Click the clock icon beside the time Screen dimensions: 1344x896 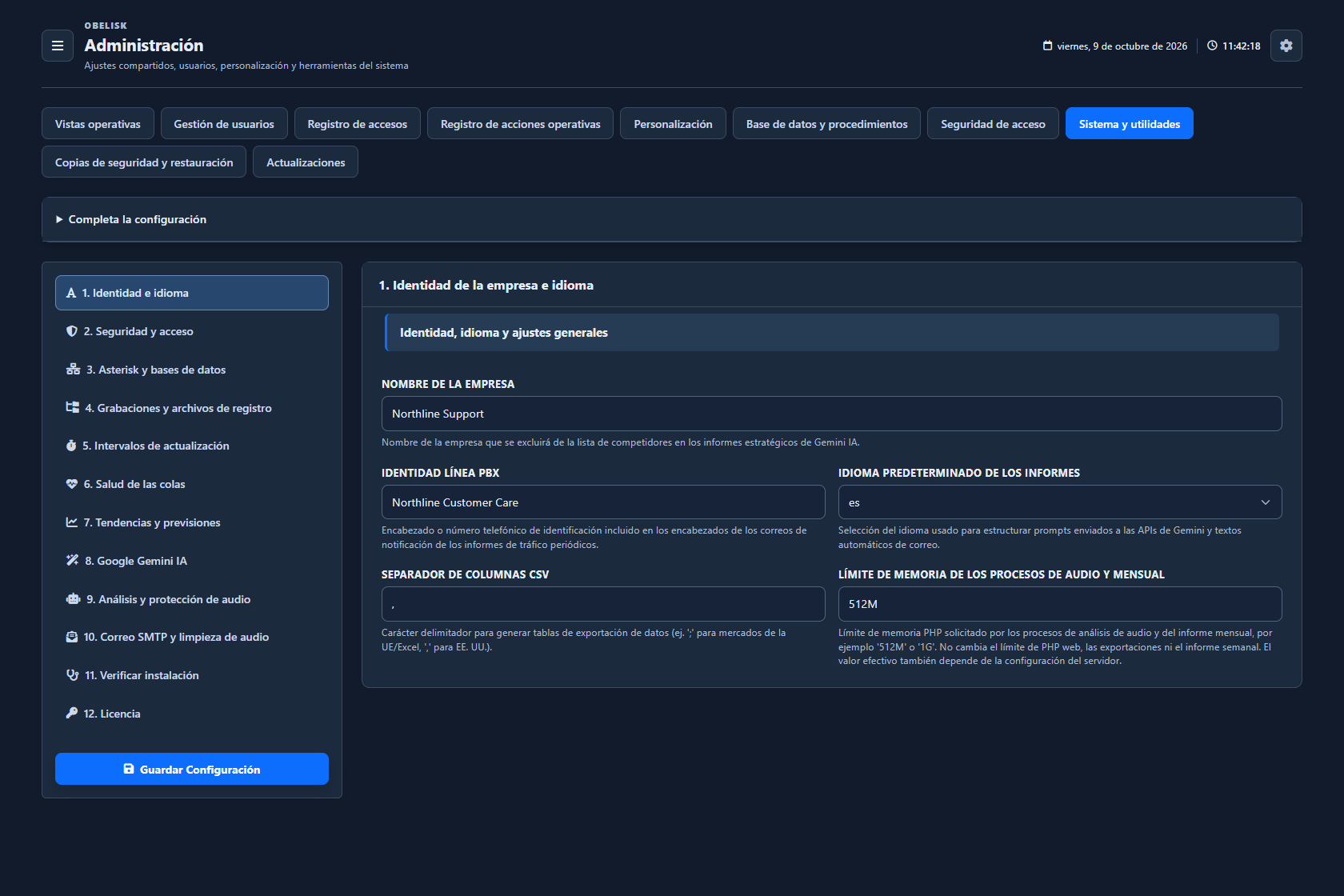[1212, 46]
